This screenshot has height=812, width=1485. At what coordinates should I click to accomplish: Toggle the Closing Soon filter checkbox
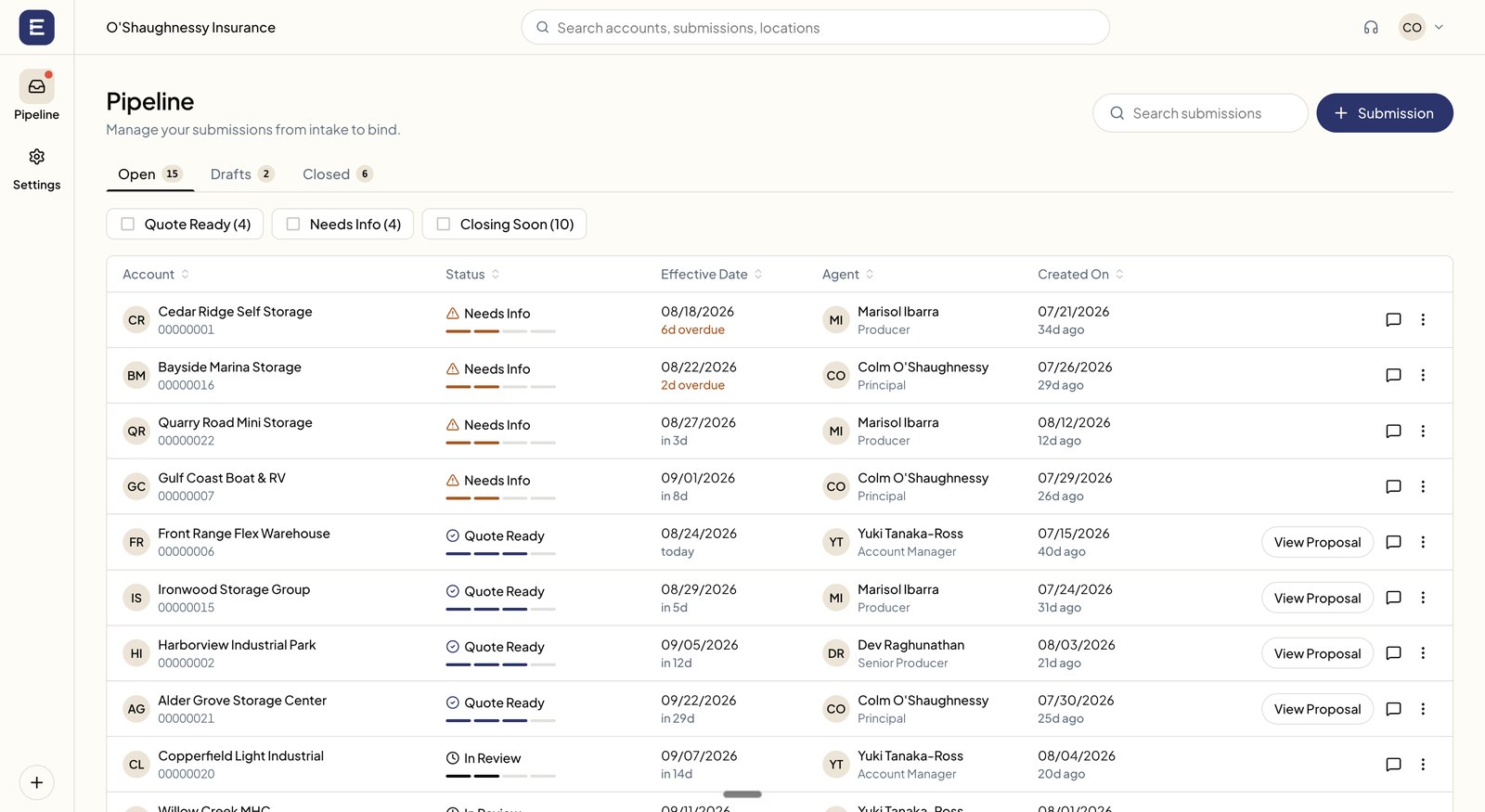(x=444, y=225)
